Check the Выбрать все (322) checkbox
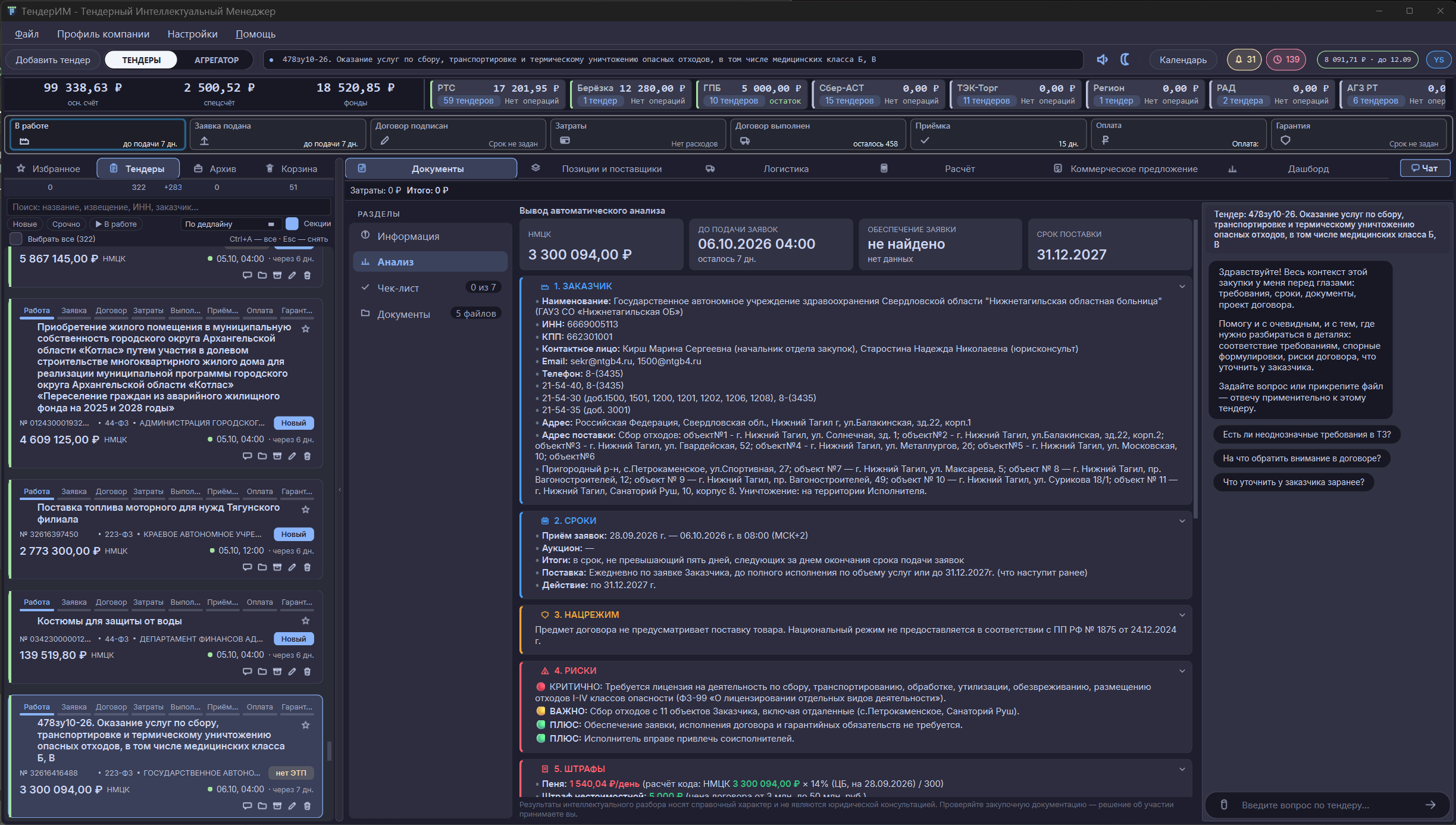This screenshot has height=825, width=1456. (x=17, y=239)
